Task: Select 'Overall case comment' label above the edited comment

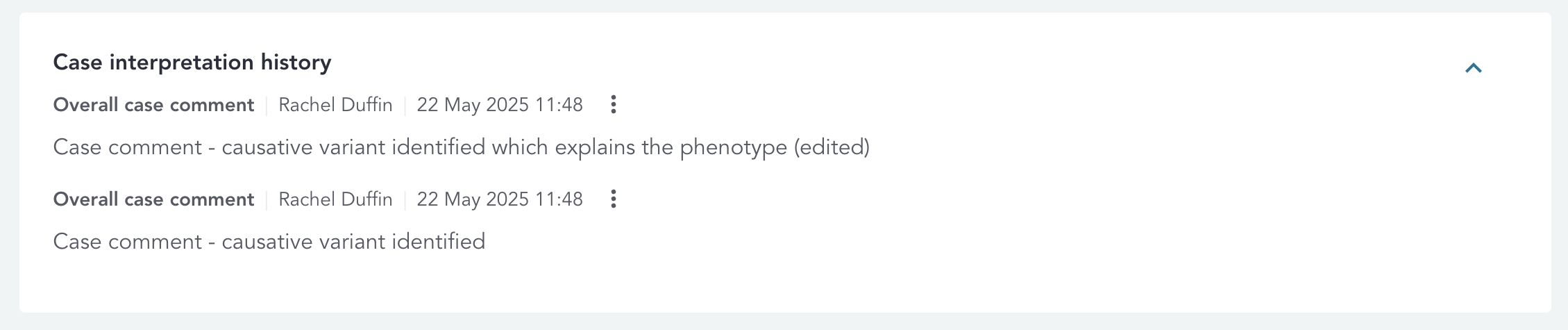Action: 153,105
